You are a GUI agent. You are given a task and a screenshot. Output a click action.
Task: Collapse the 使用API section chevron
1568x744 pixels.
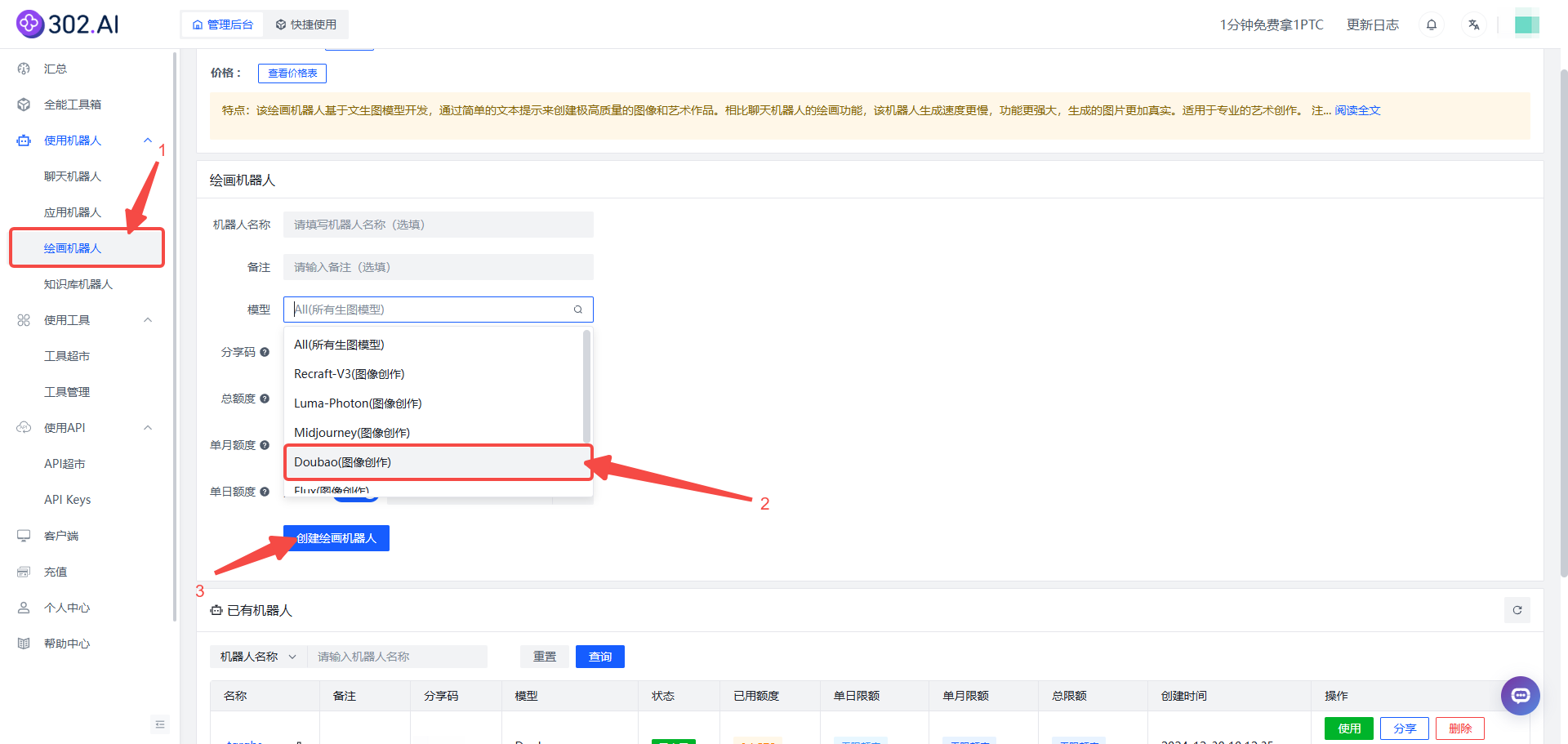(x=148, y=428)
